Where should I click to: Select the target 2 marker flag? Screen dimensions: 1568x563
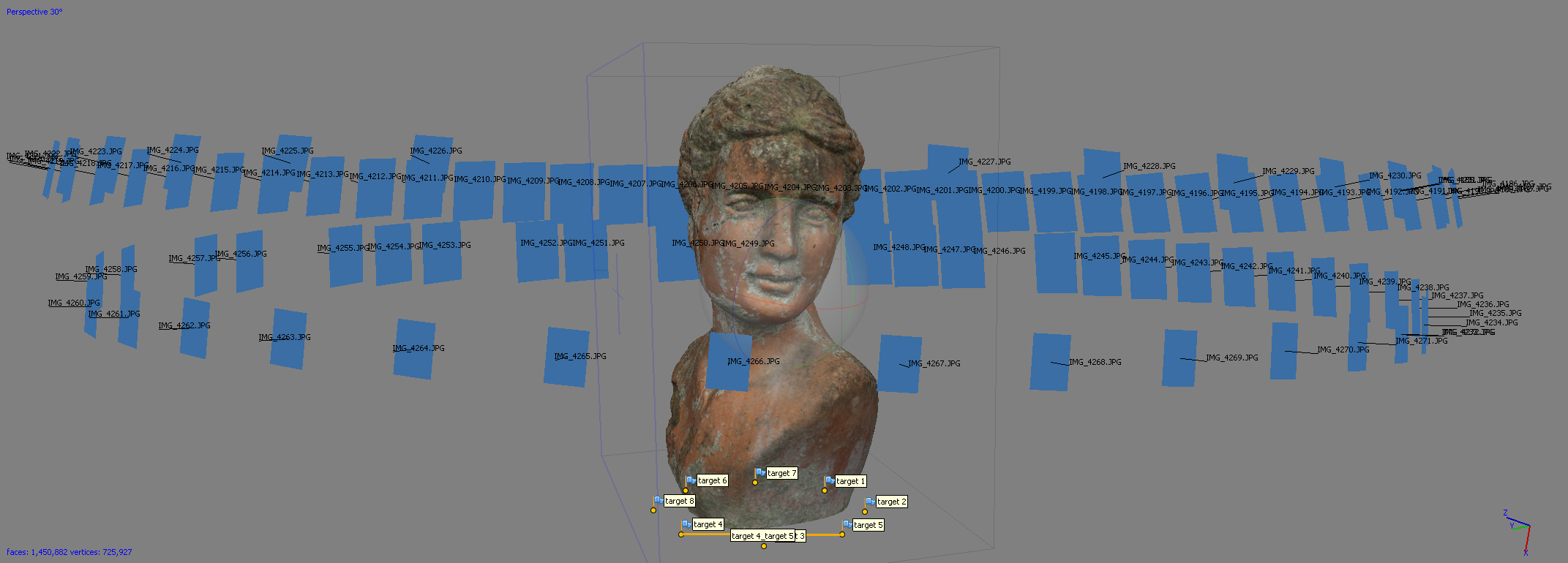870,502
